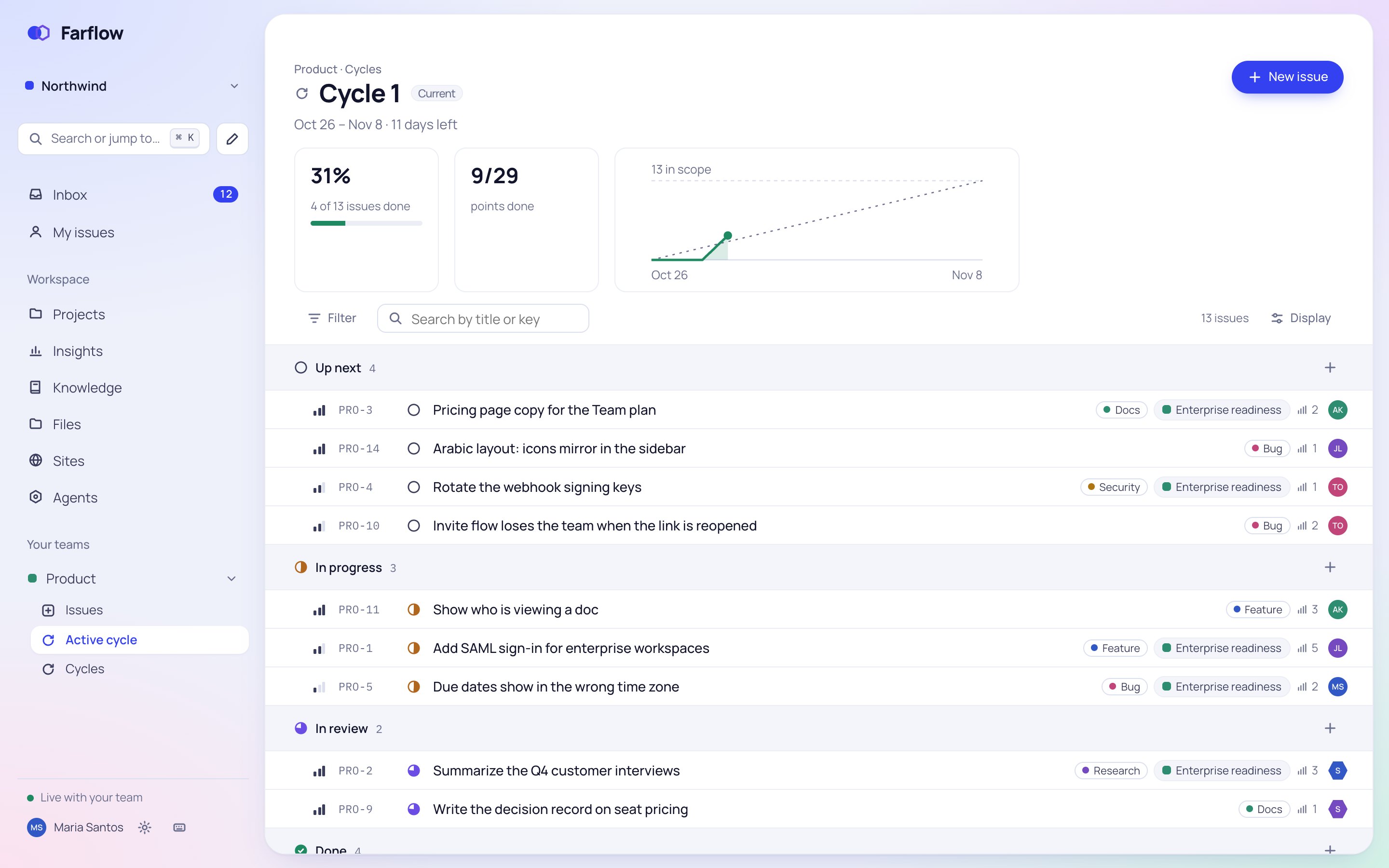
Task: Collapse the Product team section
Action: coord(231,579)
